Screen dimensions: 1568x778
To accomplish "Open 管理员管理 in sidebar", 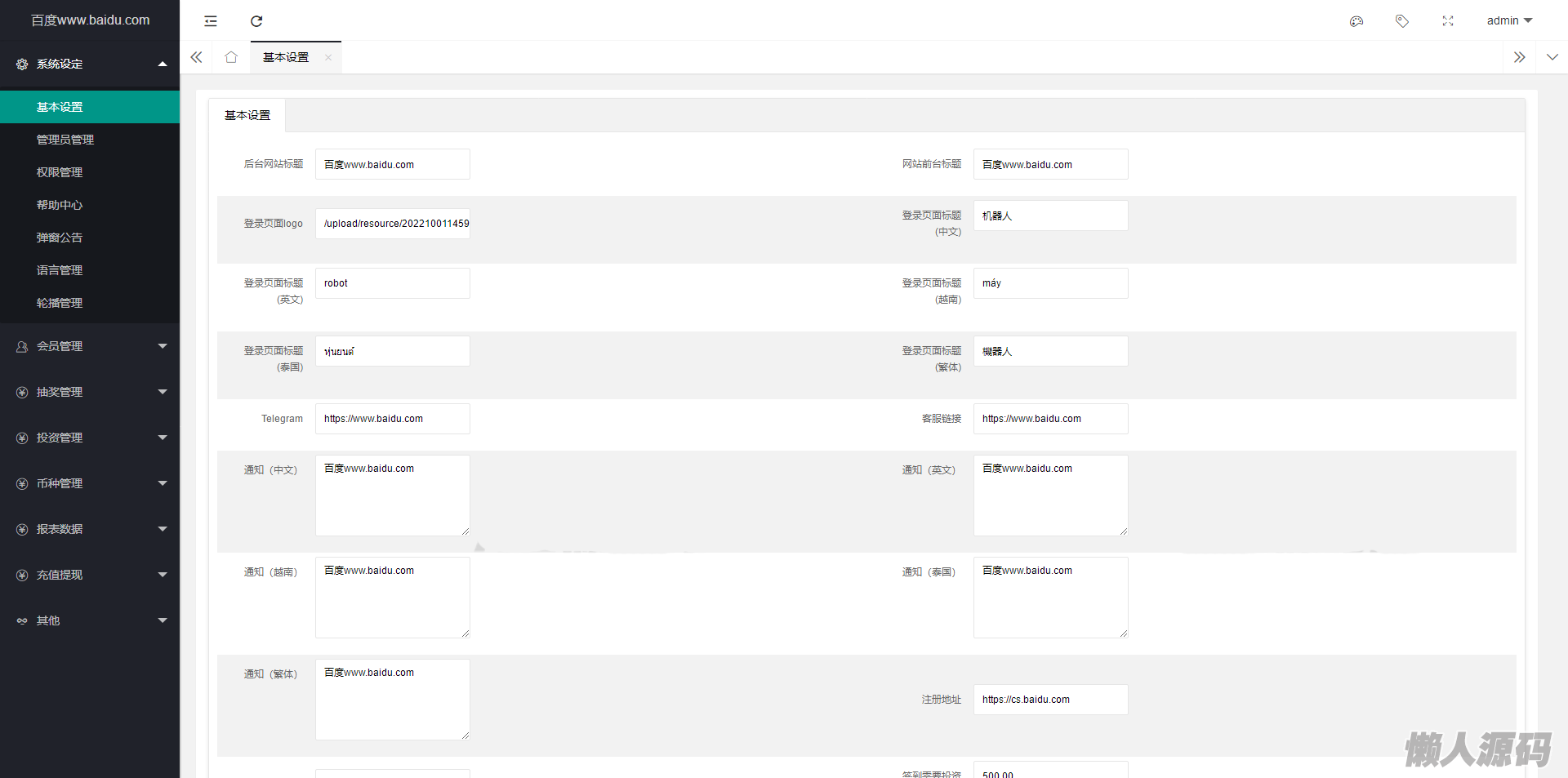I will coord(65,140).
